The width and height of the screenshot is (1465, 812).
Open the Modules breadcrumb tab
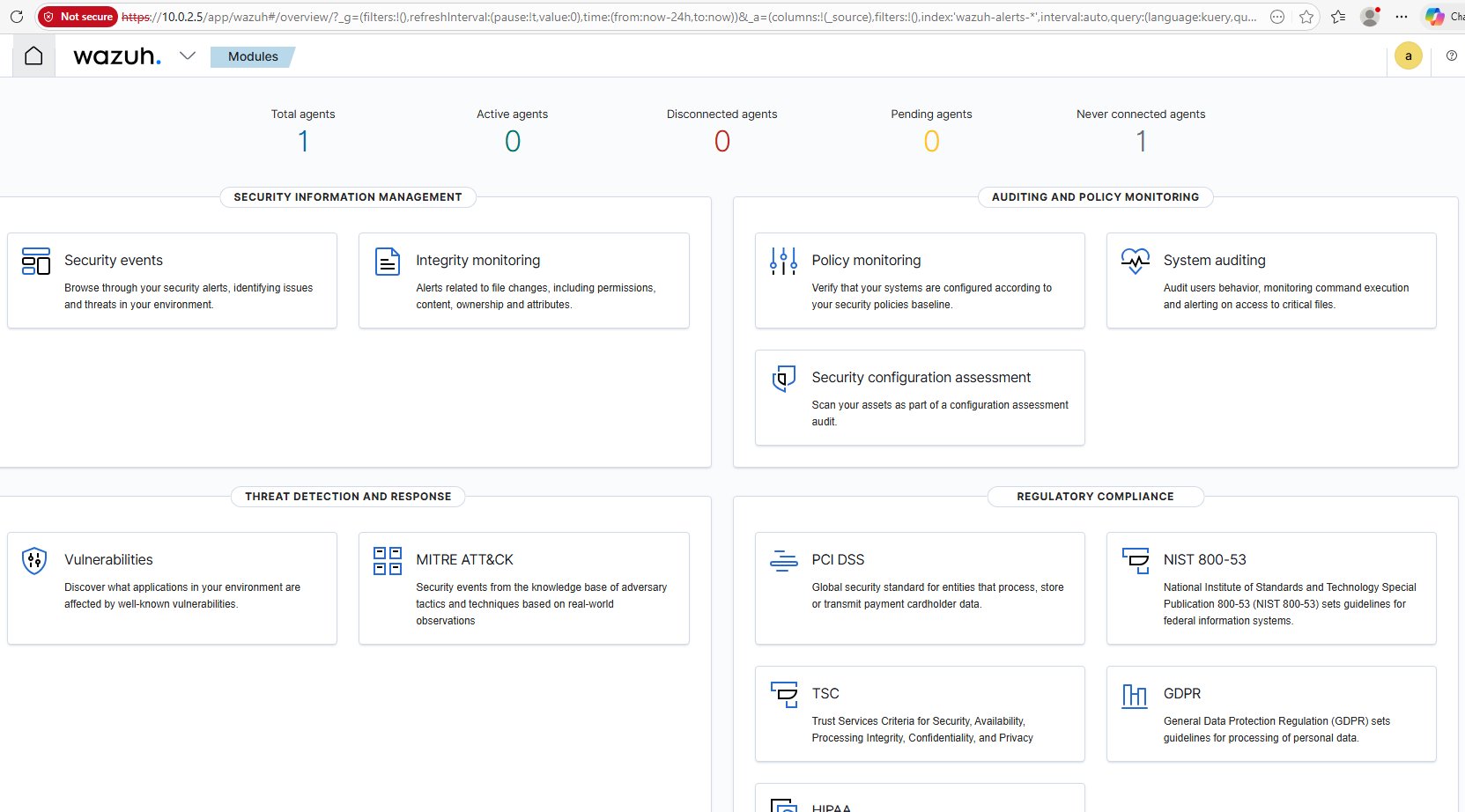(253, 56)
